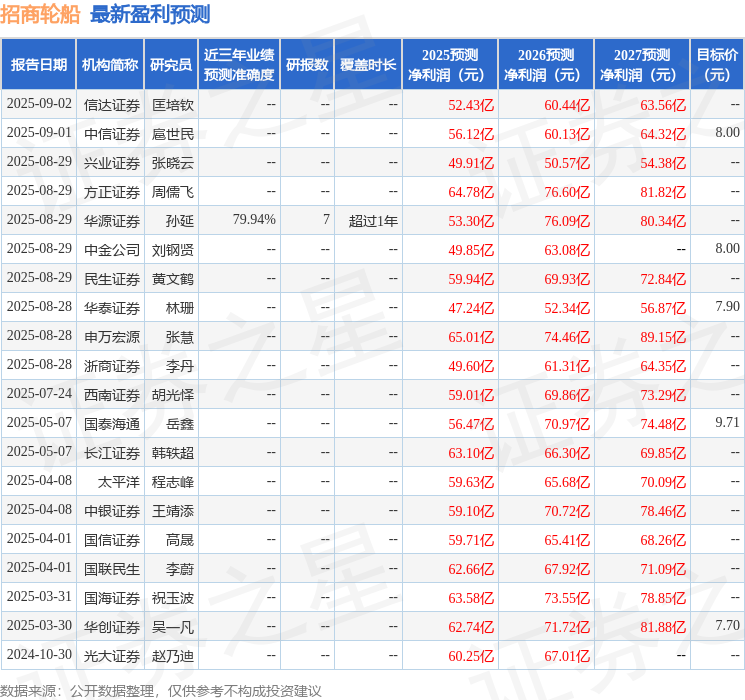
Task: Click analyst name 韩轶超
Action: [x=173, y=453]
